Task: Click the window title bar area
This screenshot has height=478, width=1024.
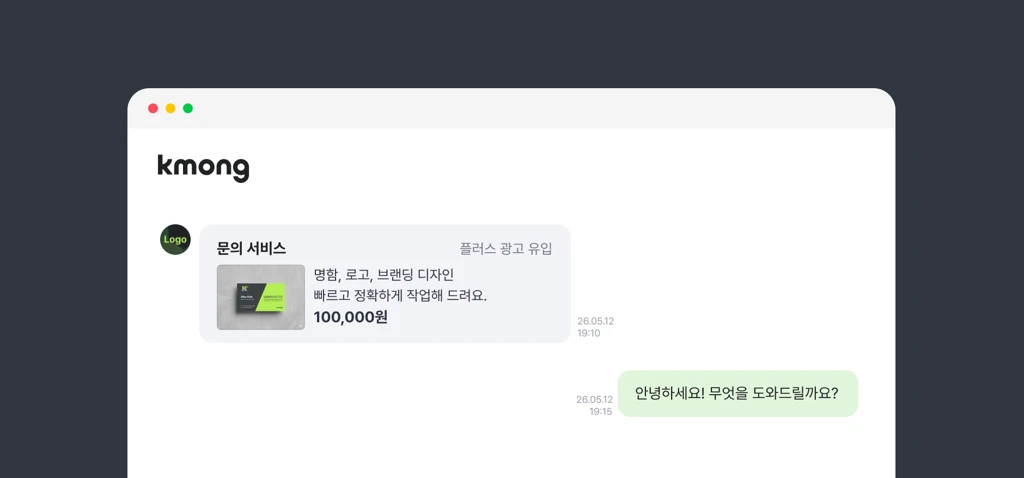Action: [x=511, y=108]
